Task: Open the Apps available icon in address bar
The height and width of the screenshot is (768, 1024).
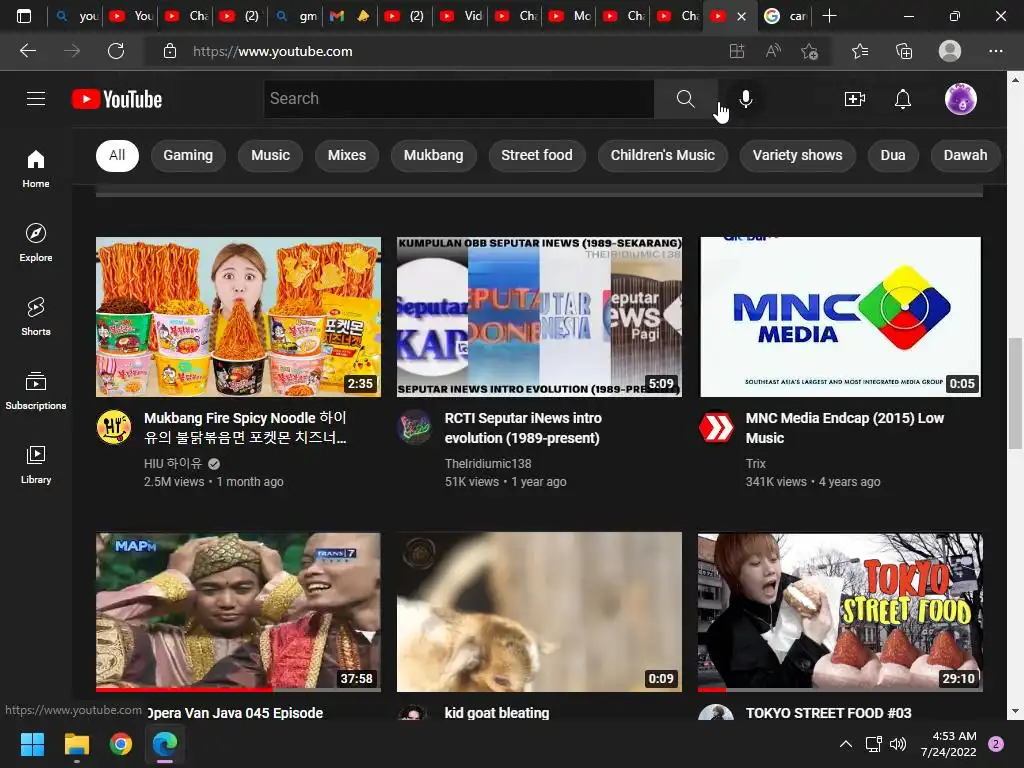Action: (737, 51)
